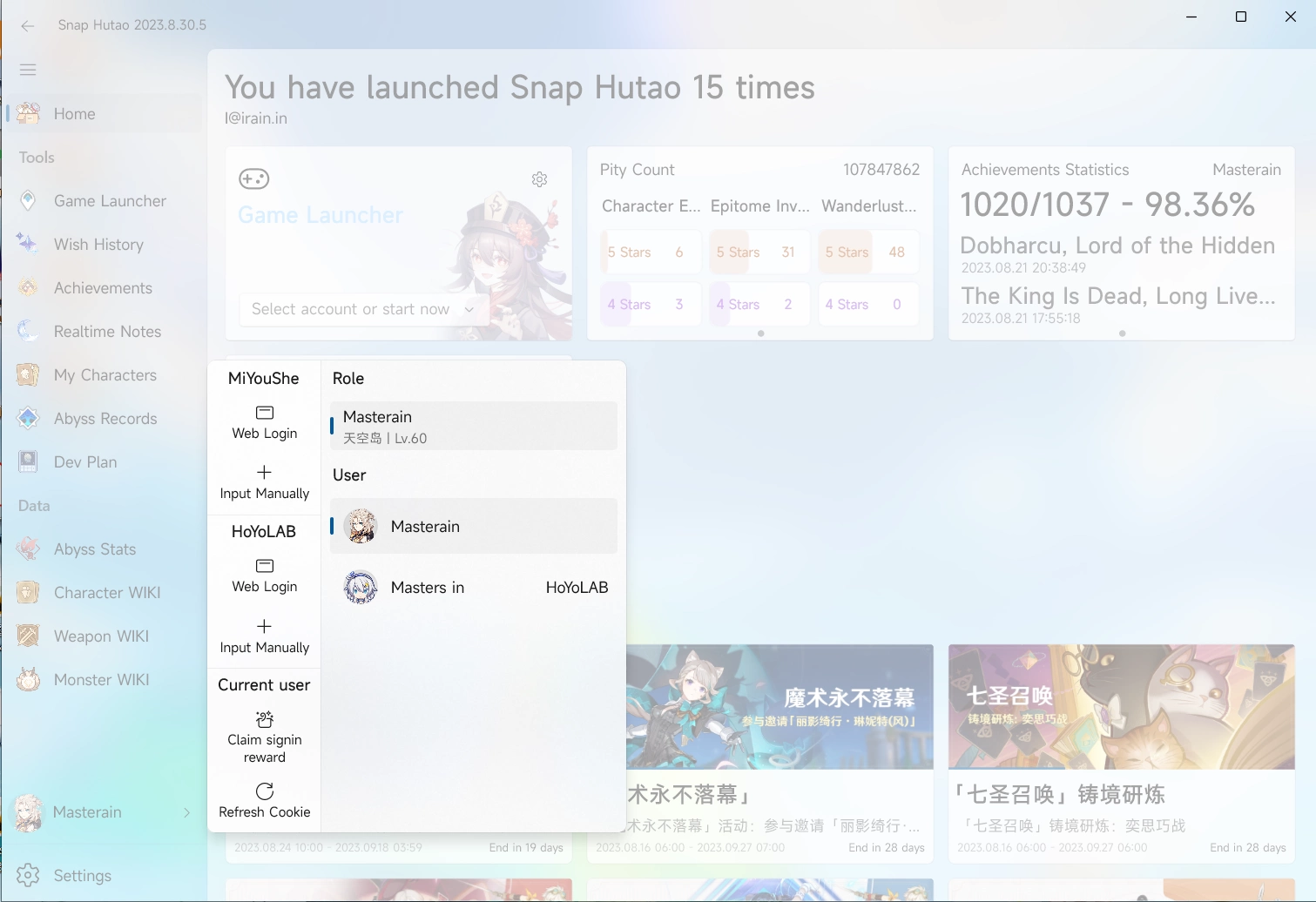Click Wanderlust 5 Stars count

click(x=897, y=252)
